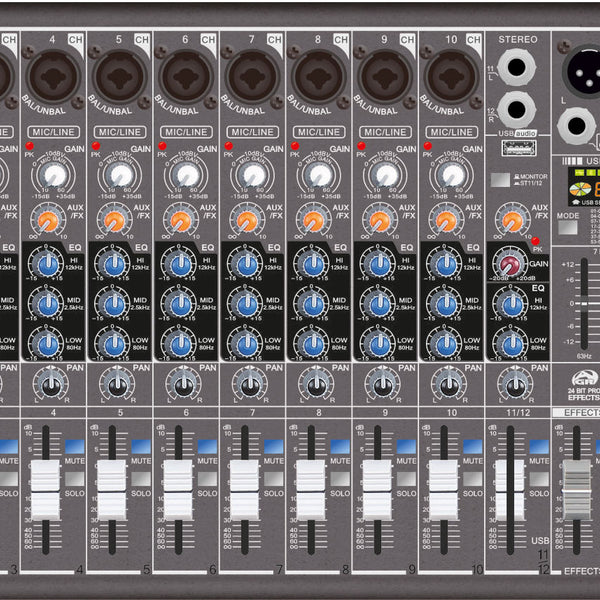Screen dimensions: 600x600
Task: Click the 63Hz graphic EQ slider
Action: tap(584, 303)
